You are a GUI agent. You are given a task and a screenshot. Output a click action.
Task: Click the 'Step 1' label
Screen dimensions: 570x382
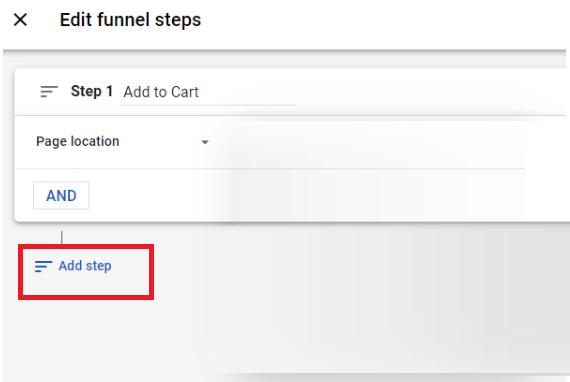pyautogui.click(x=92, y=91)
